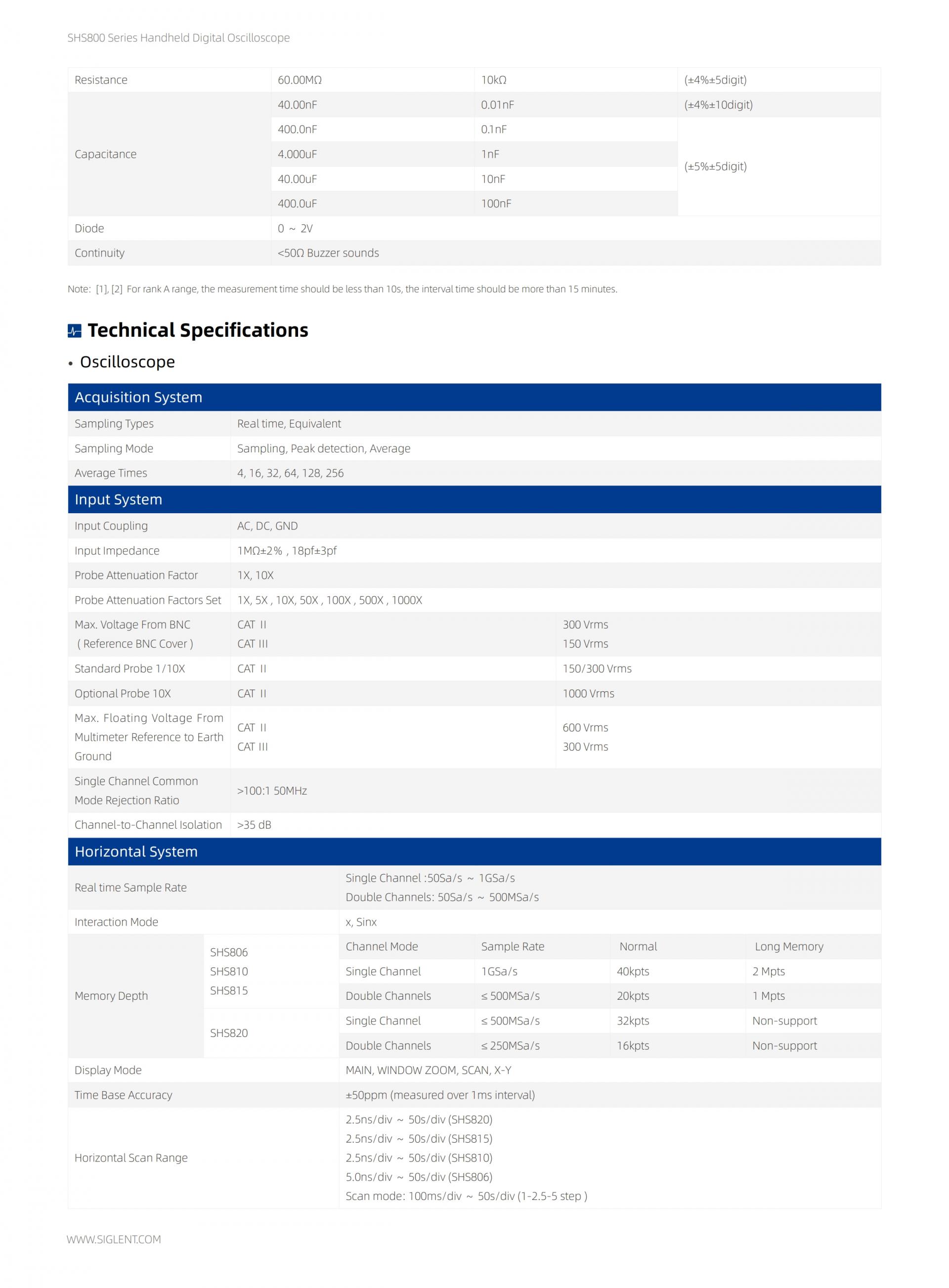949x1288 pixels.
Task: Click the Horizontal Scan Range label
Action: click(131, 1157)
